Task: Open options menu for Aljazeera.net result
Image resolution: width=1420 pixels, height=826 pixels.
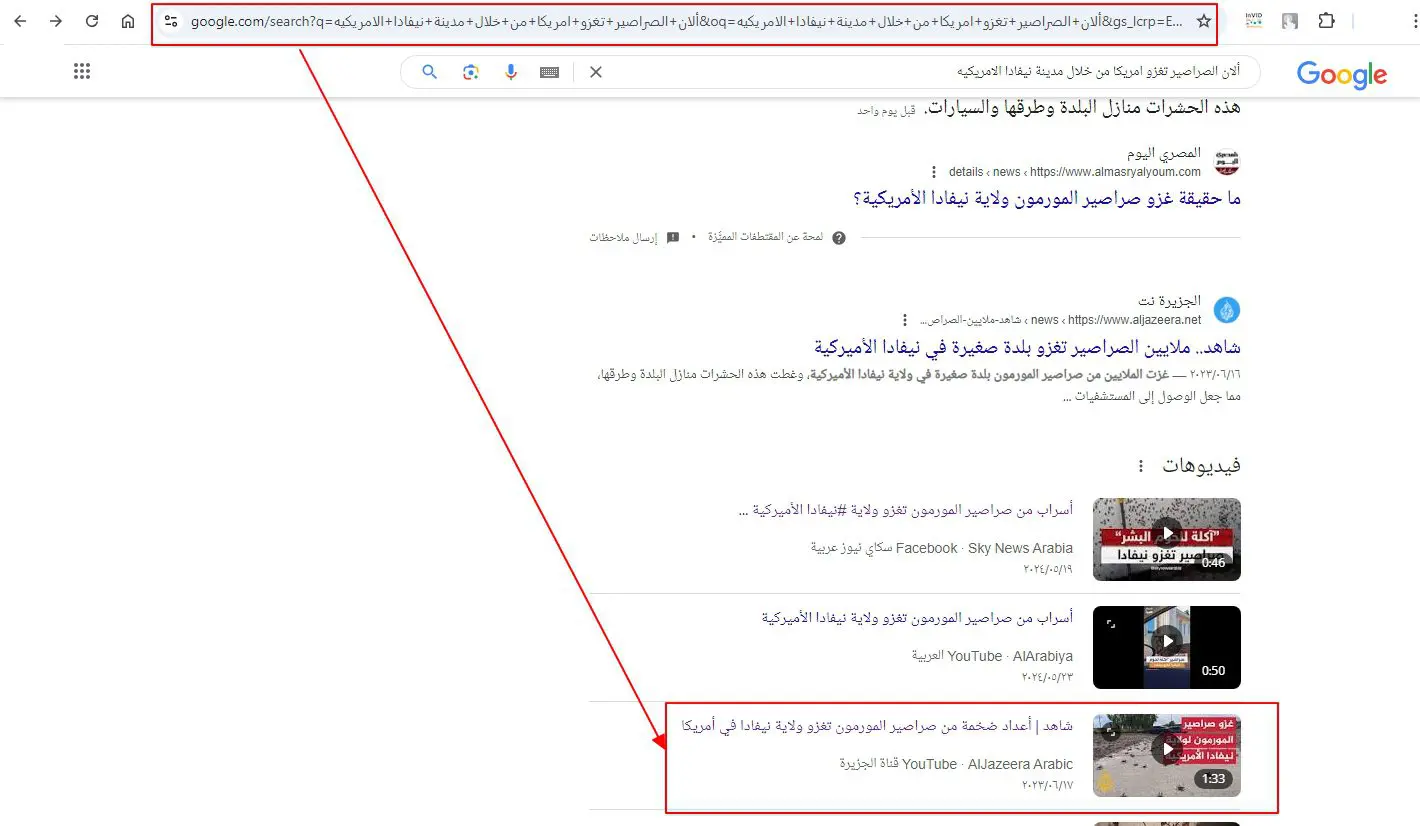Action: (905, 320)
